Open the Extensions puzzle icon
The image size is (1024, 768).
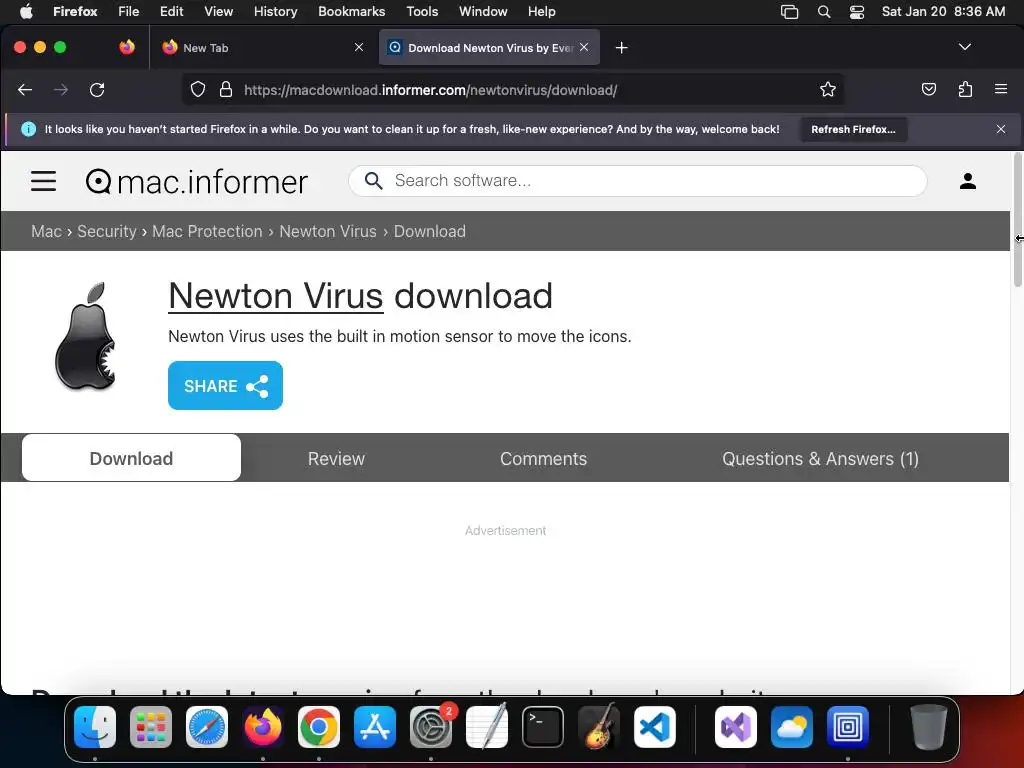point(965,89)
